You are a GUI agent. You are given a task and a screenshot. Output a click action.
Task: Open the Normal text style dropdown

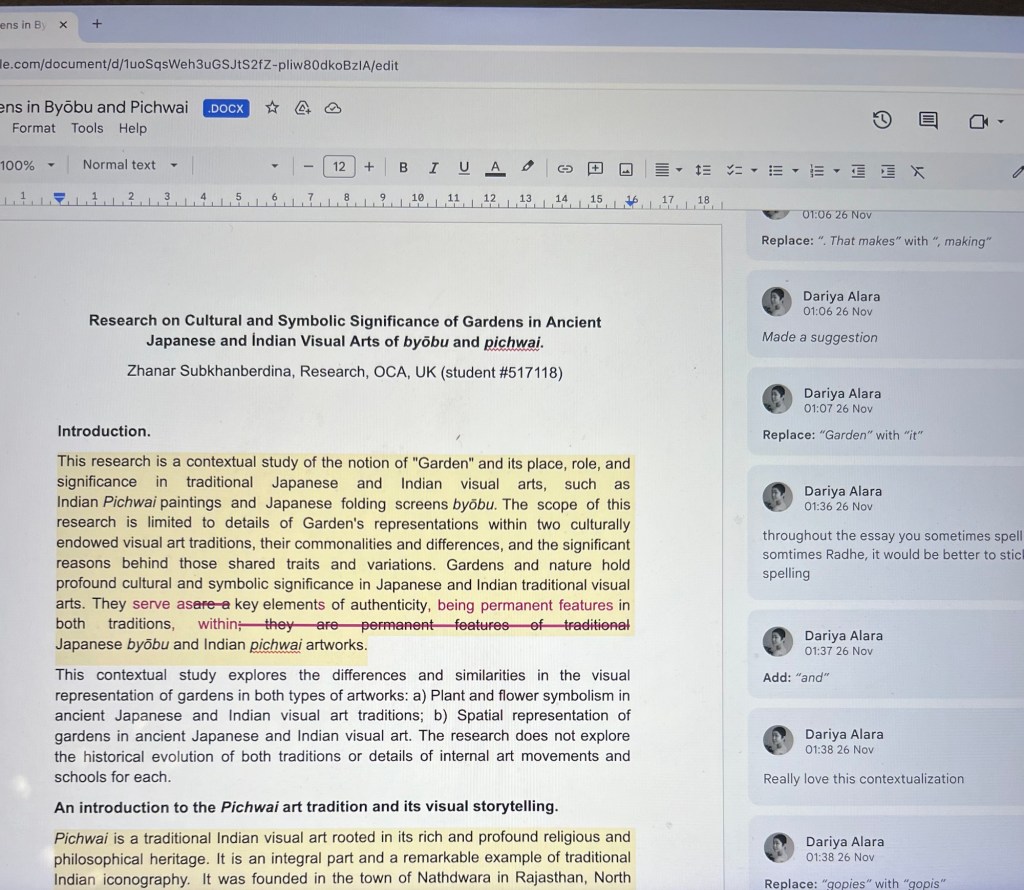pos(129,165)
